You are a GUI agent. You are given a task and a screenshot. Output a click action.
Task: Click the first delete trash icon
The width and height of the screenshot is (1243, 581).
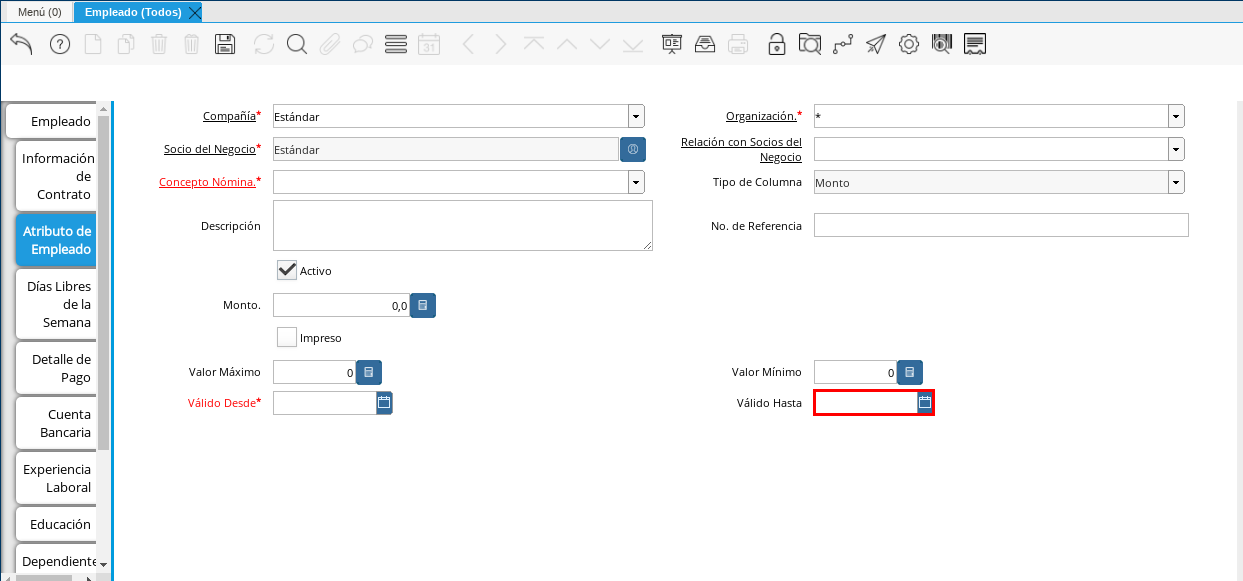(x=159, y=44)
